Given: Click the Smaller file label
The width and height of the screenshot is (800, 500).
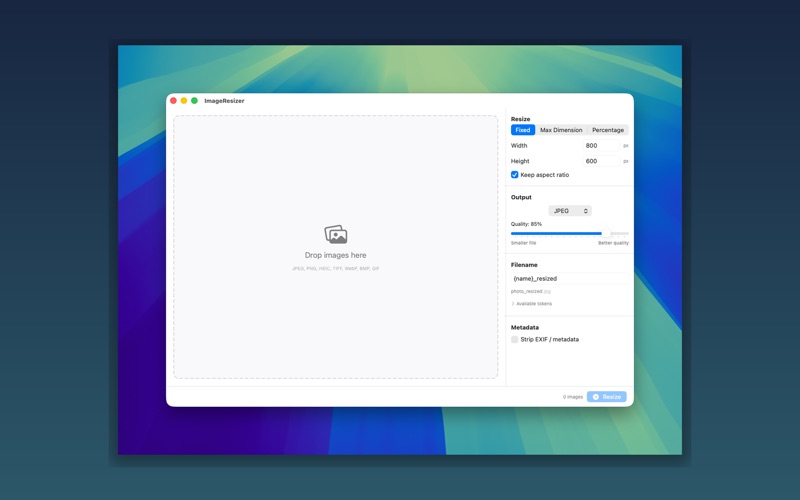Looking at the screenshot, I should pyautogui.click(x=523, y=243).
